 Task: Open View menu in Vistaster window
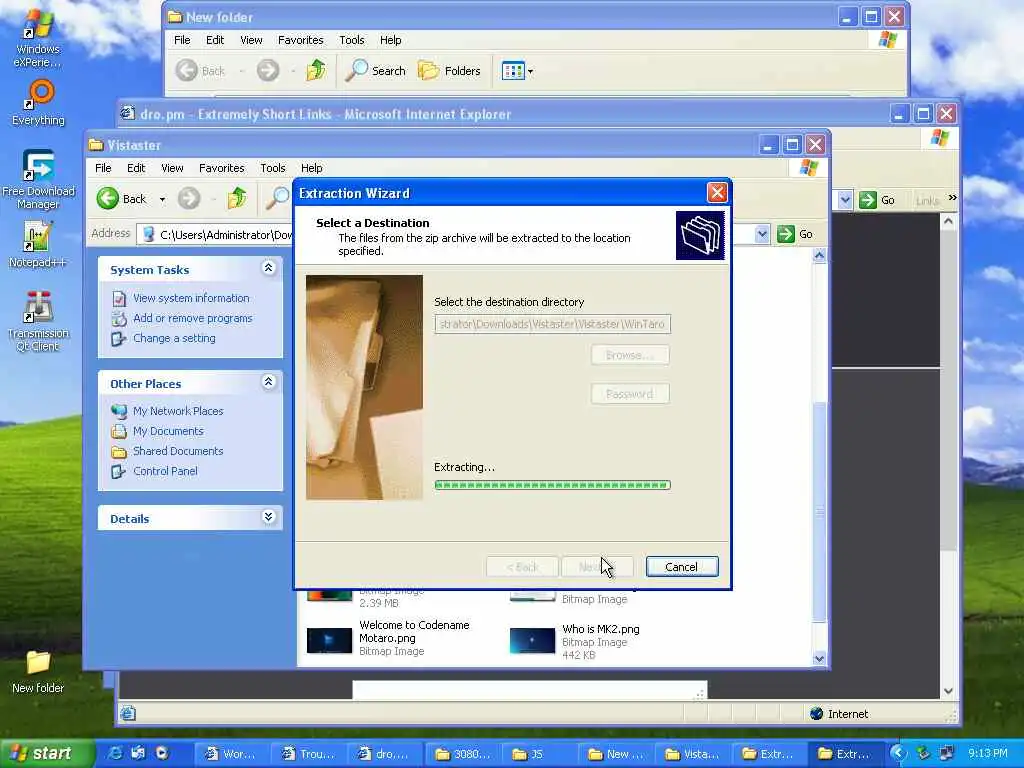[172, 168]
